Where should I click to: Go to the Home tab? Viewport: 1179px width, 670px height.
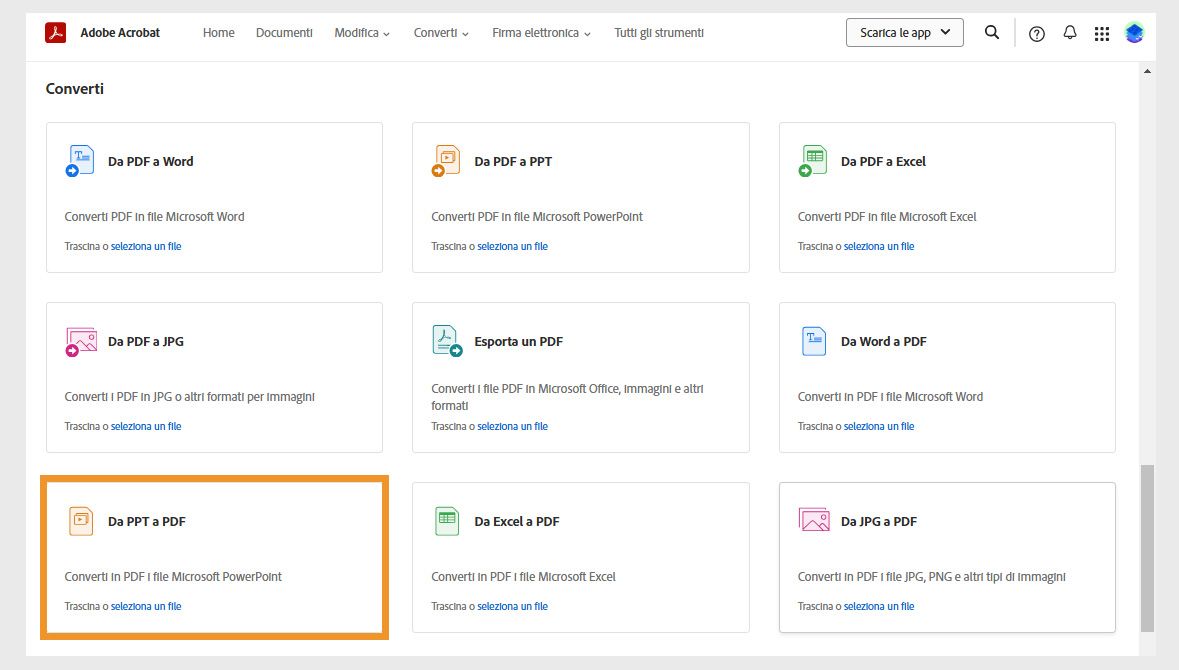tap(219, 33)
